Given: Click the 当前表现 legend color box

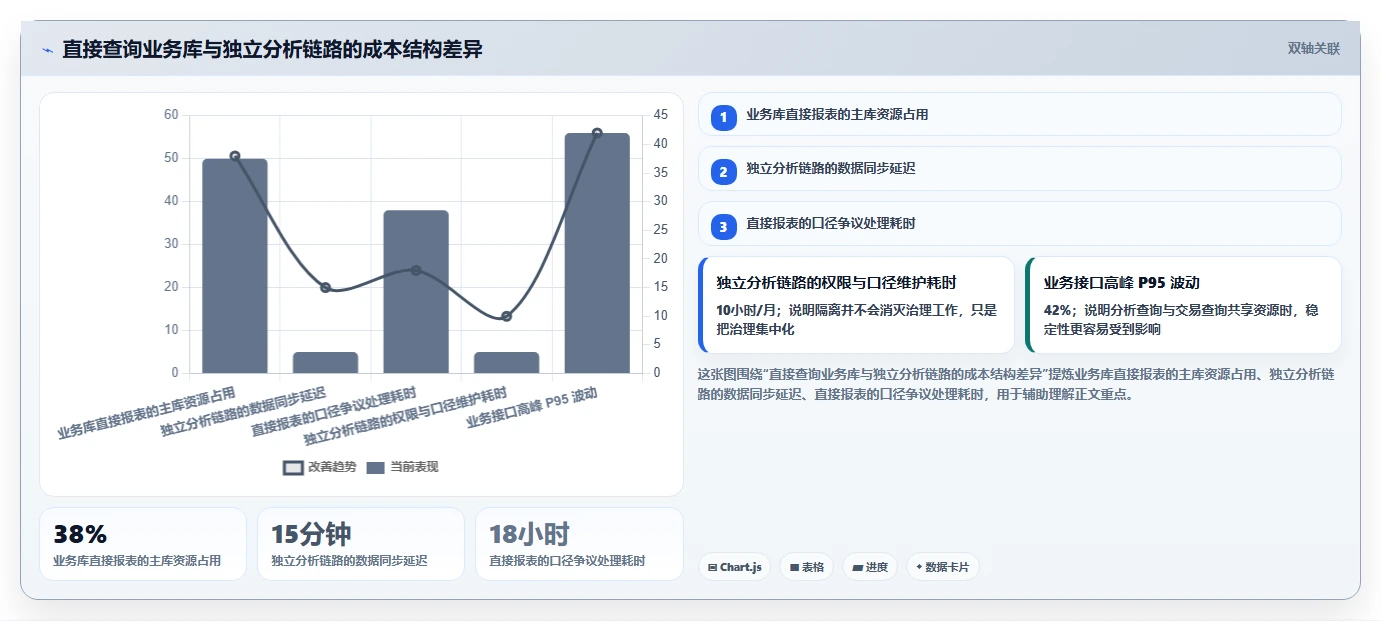Looking at the screenshot, I should click(x=376, y=467).
